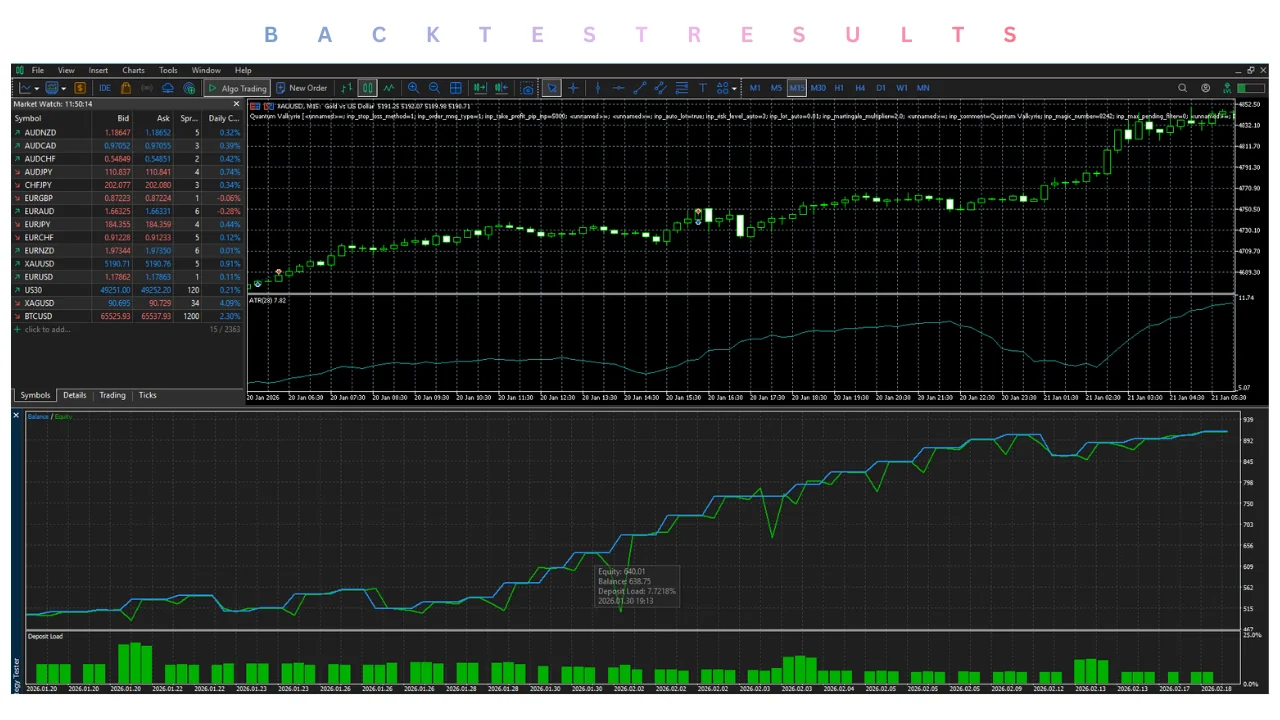This screenshot has height=720, width=1280.
Task: Select the Crosshair tool
Action: point(573,88)
